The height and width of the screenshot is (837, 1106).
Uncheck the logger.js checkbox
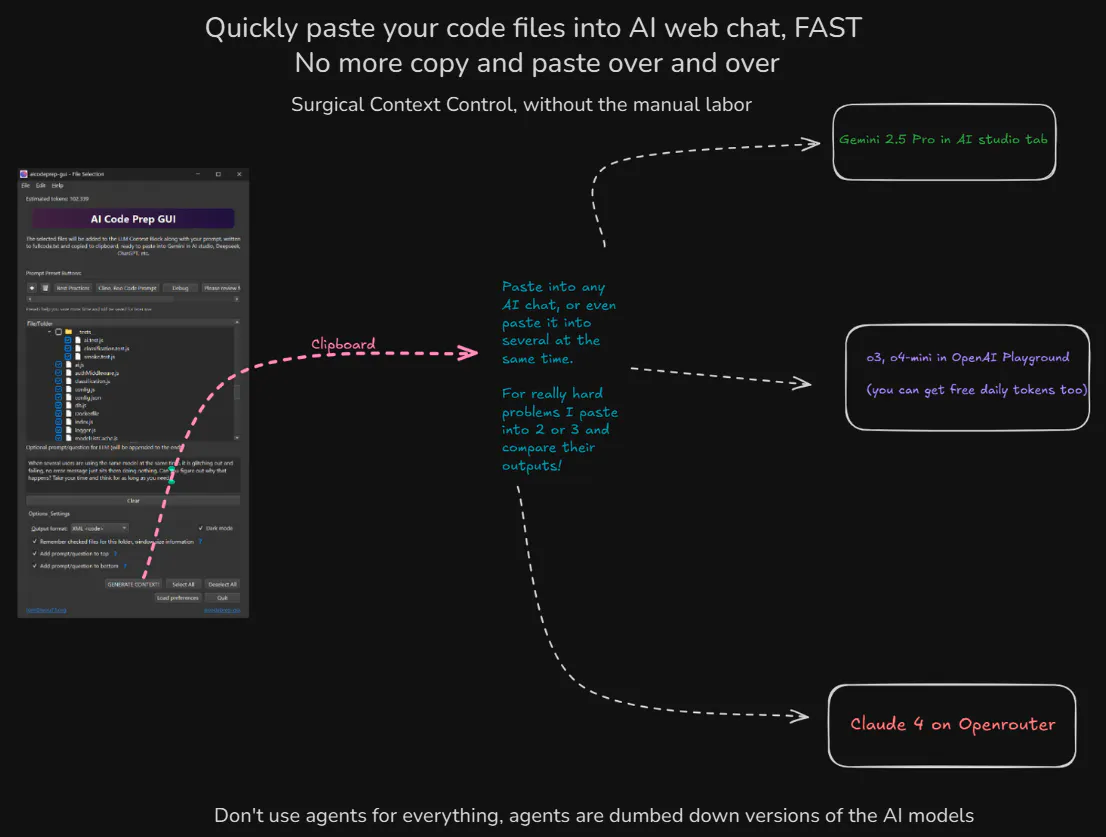[x=59, y=430]
